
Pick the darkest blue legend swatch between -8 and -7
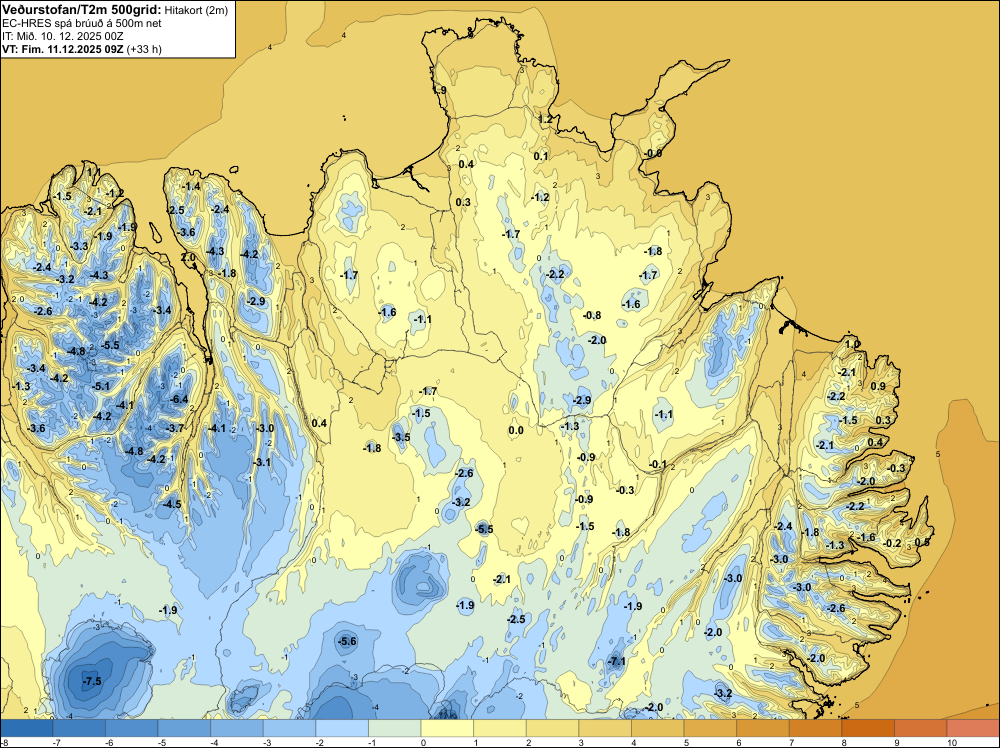[x=27, y=728]
